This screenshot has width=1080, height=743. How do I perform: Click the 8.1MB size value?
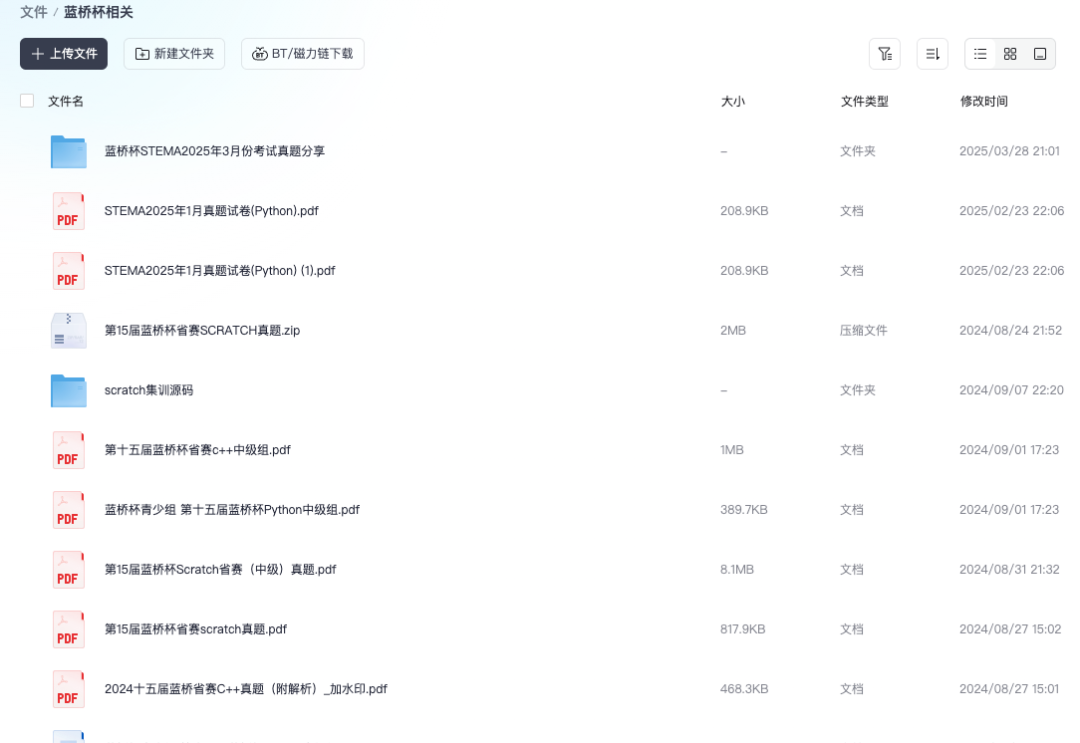tap(737, 569)
